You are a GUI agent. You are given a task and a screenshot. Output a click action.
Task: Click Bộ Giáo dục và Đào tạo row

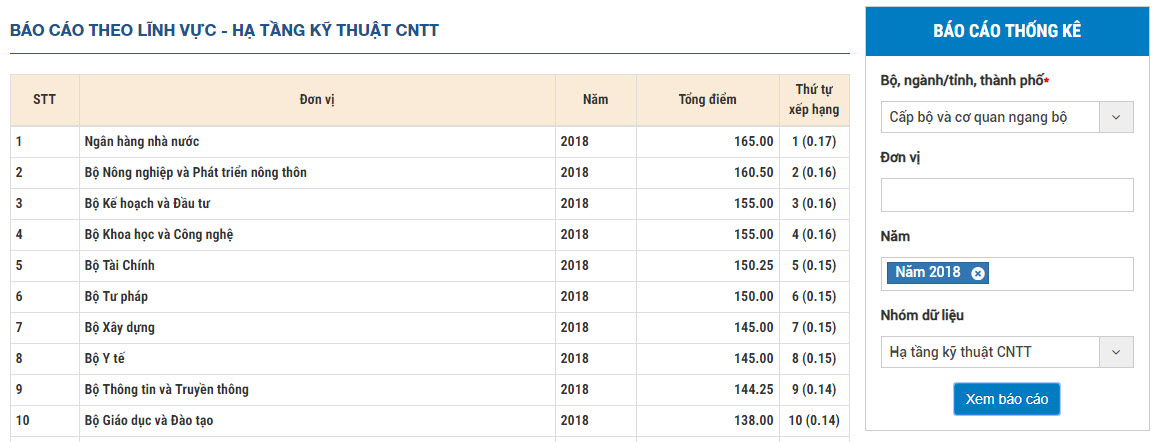coord(149,421)
